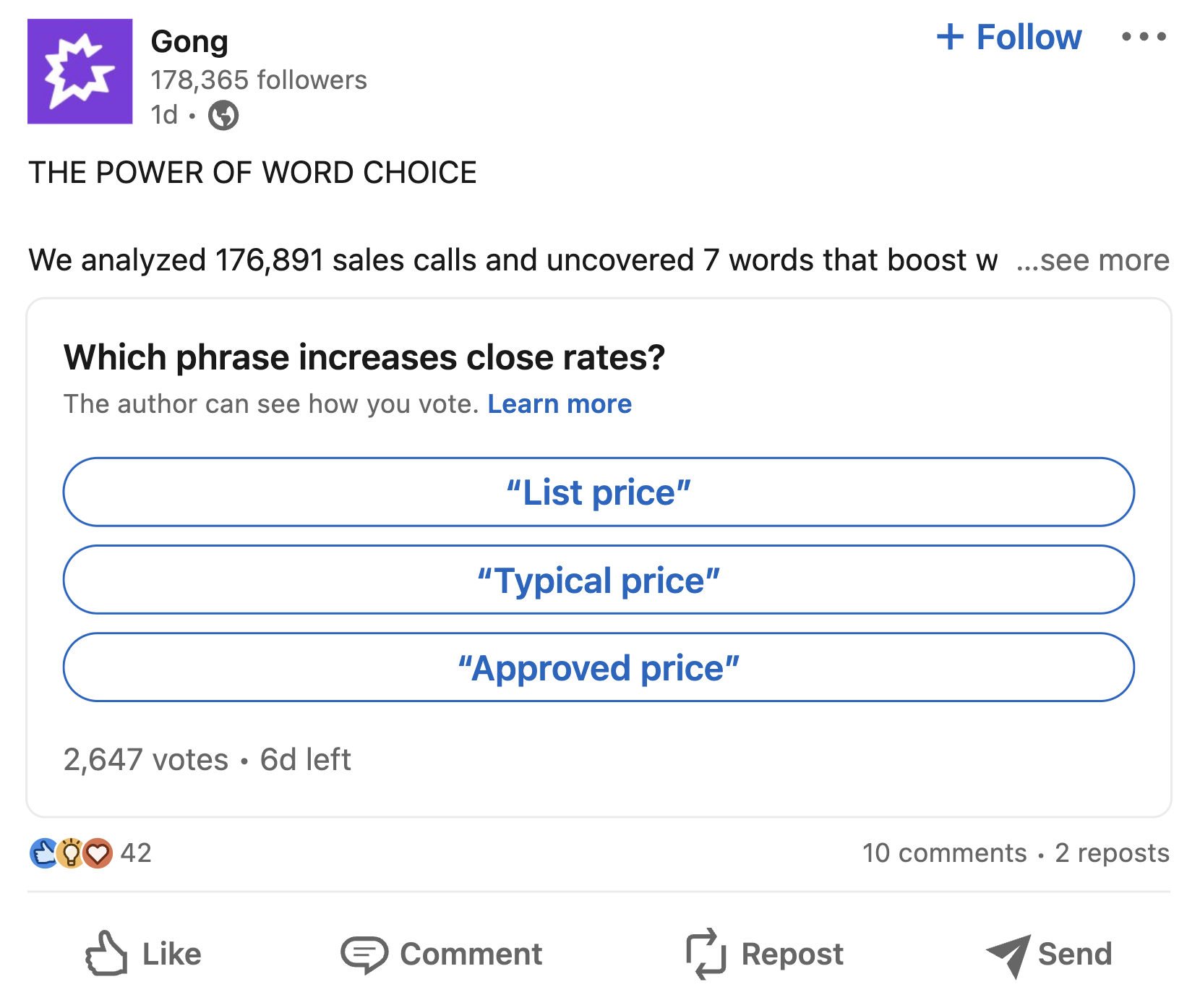This screenshot has height=1008, width=1200.
Task: Click the 2,647 votes count
Action: pyautogui.click(x=146, y=760)
